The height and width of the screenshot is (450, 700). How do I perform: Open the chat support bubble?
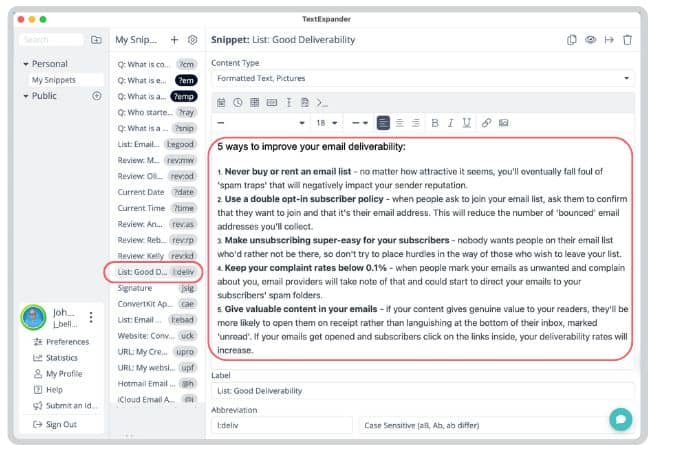point(621,419)
